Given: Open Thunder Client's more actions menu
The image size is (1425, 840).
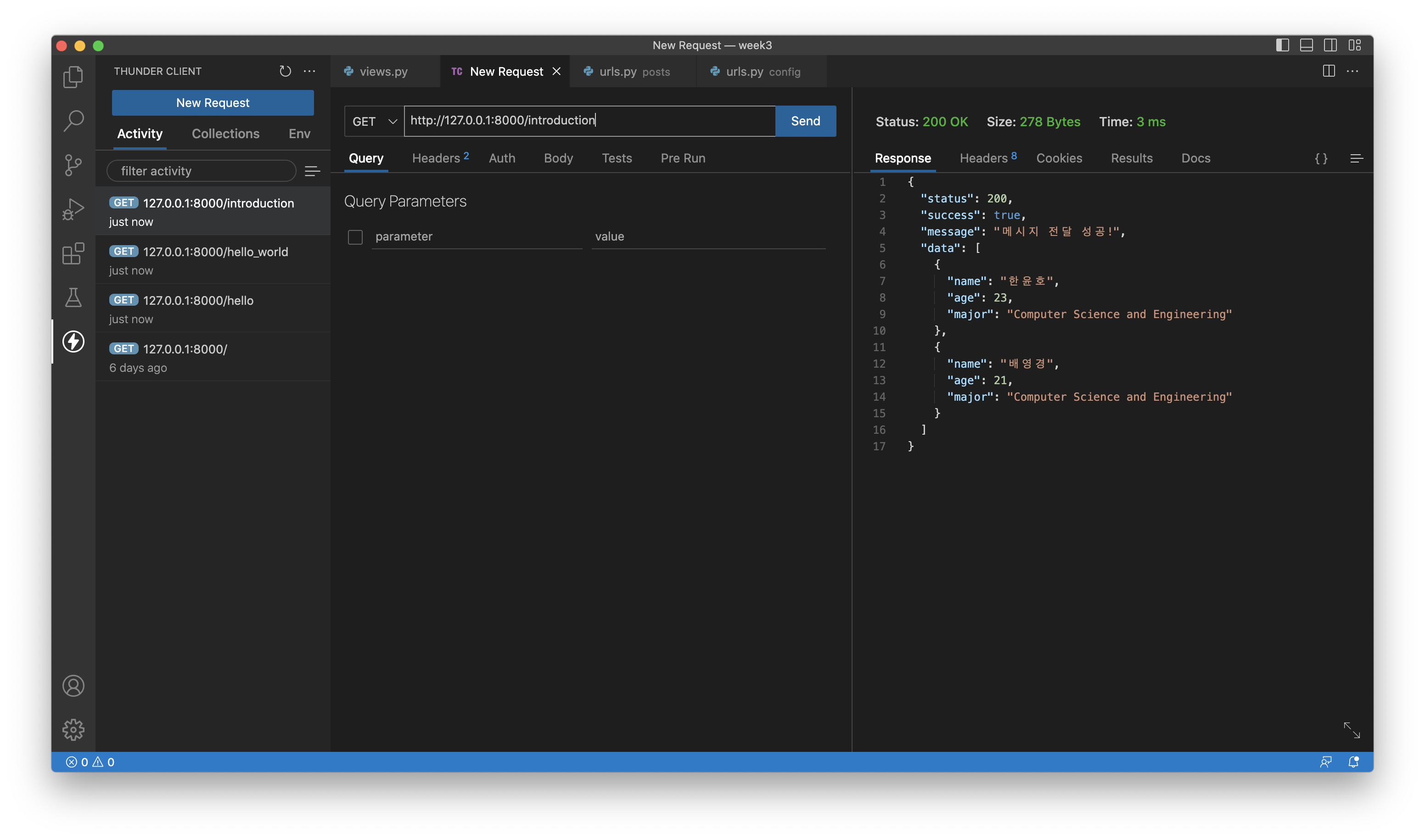Looking at the screenshot, I should click(309, 71).
